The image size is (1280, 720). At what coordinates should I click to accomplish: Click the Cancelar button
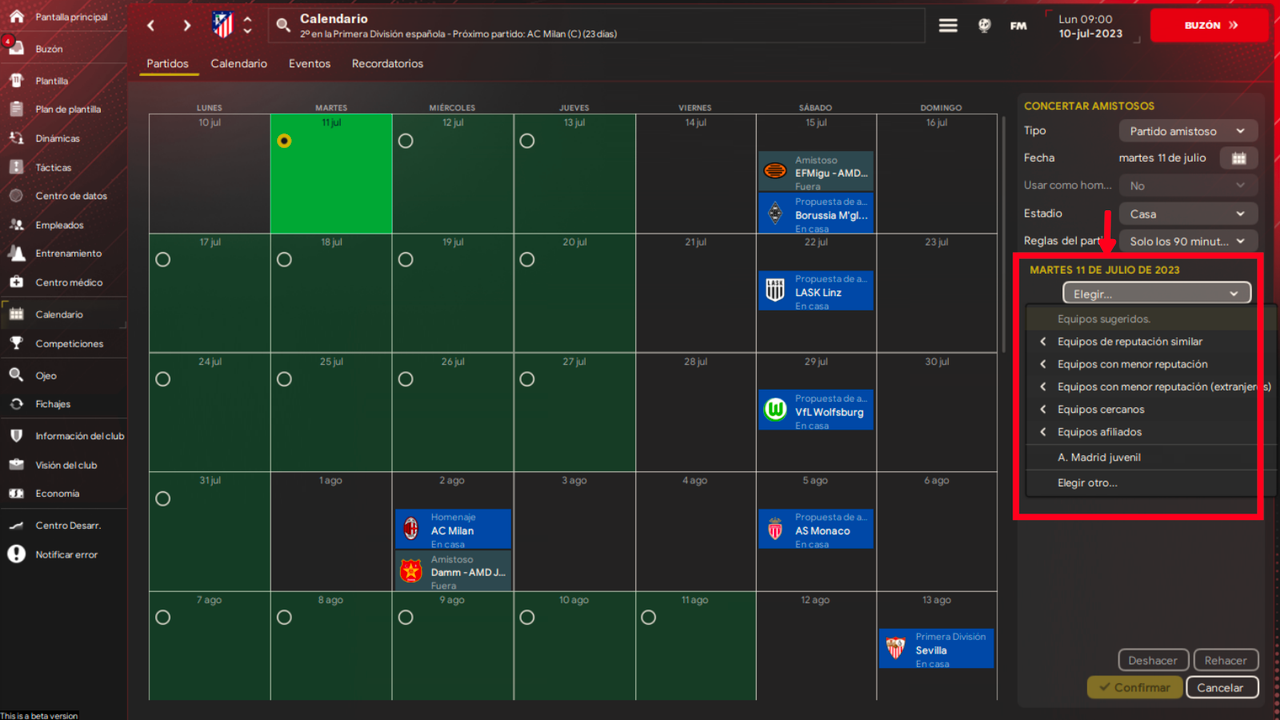tap(1221, 688)
